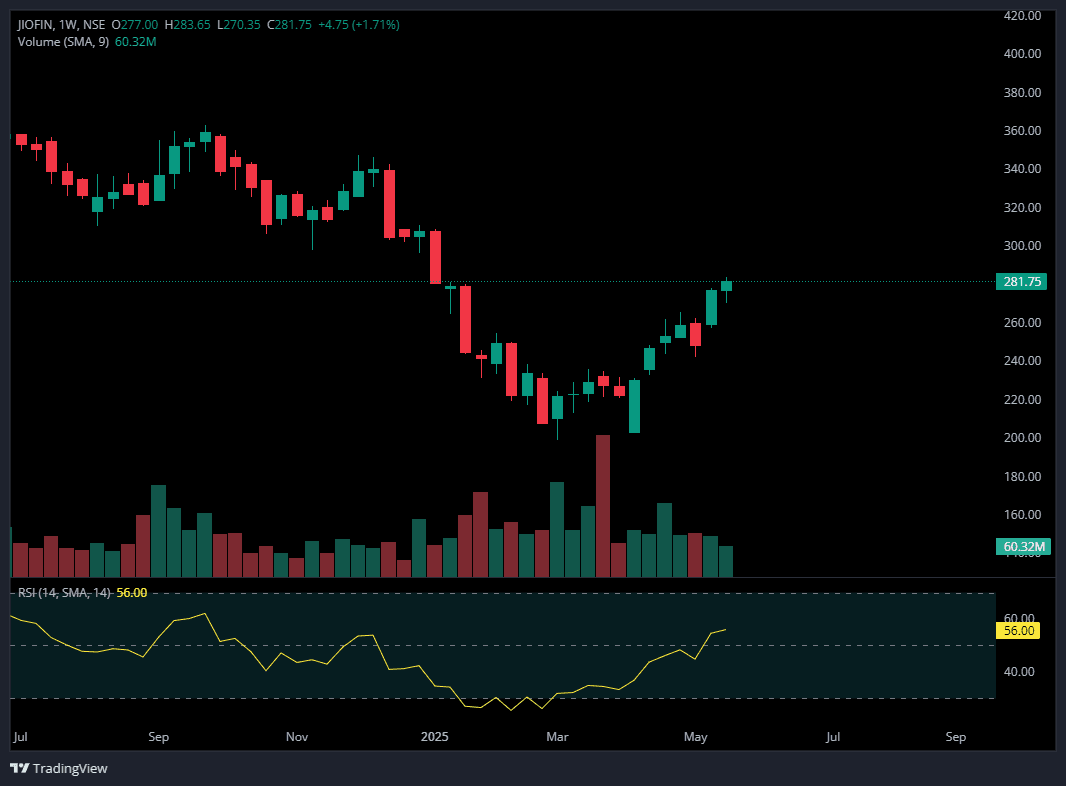Viewport: 1066px width, 786px height.
Task: Click the 60.32M volume tag on axis
Action: (x=1023, y=546)
